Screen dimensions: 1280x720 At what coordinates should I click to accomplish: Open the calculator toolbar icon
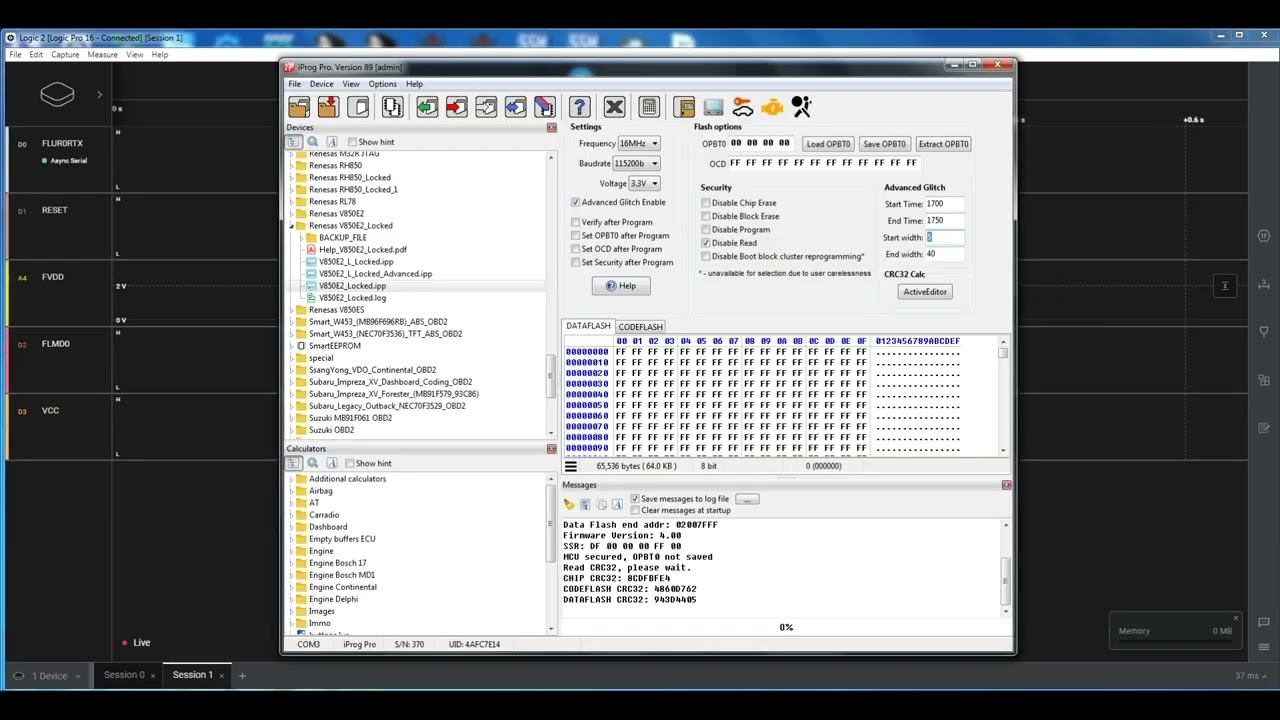(x=649, y=107)
